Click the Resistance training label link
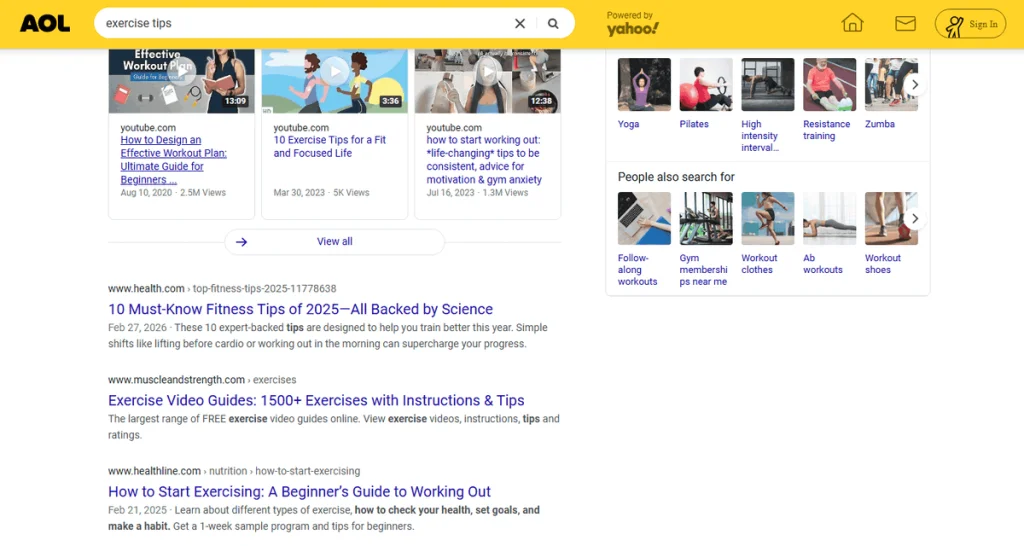Viewport: 1024px width, 546px height. coord(827,130)
